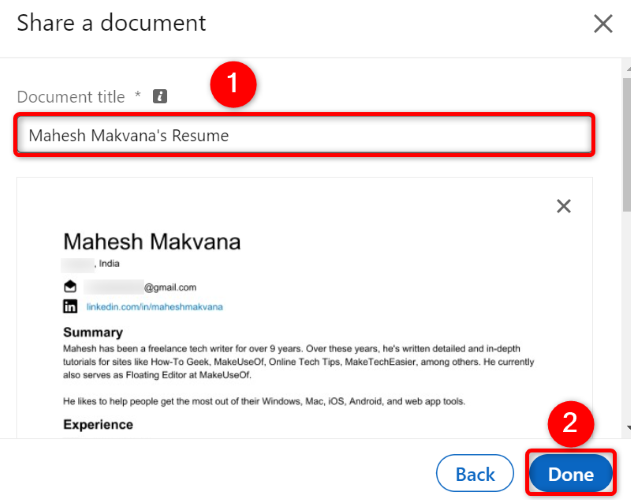
Task: Click the Document title info icon
Action: point(160,96)
